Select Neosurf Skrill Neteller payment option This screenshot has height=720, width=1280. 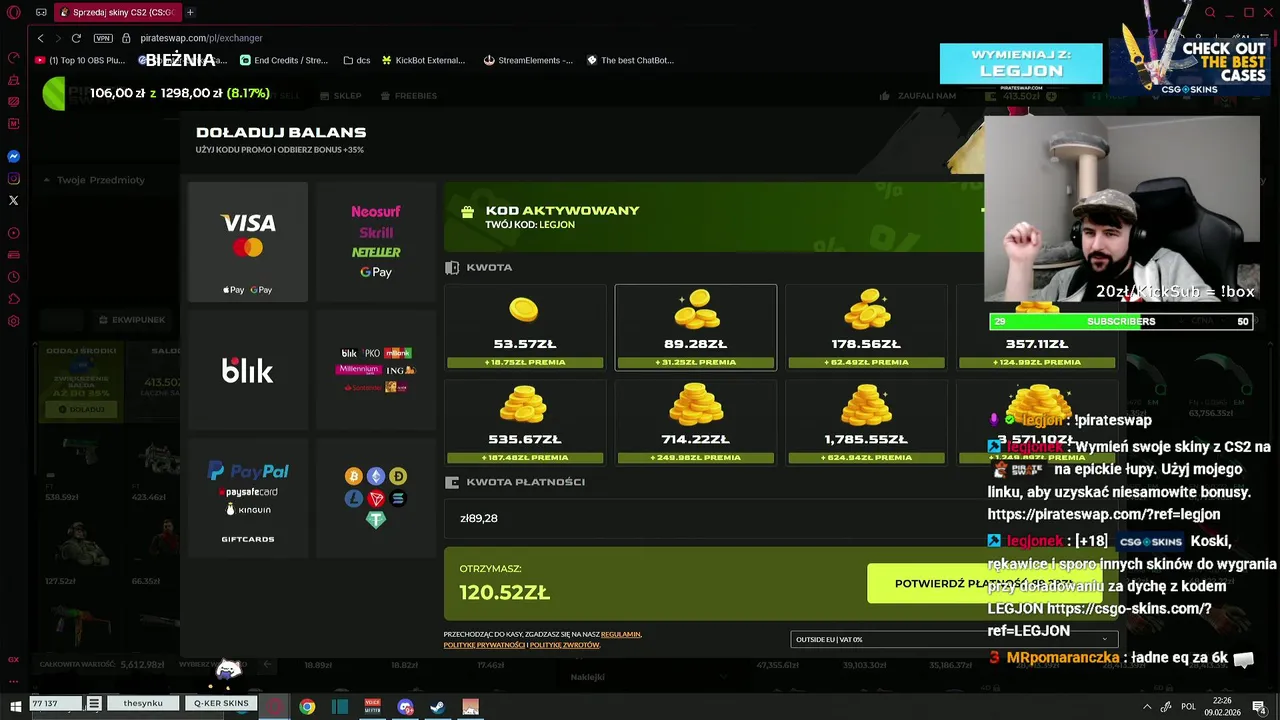(x=376, y=242)
